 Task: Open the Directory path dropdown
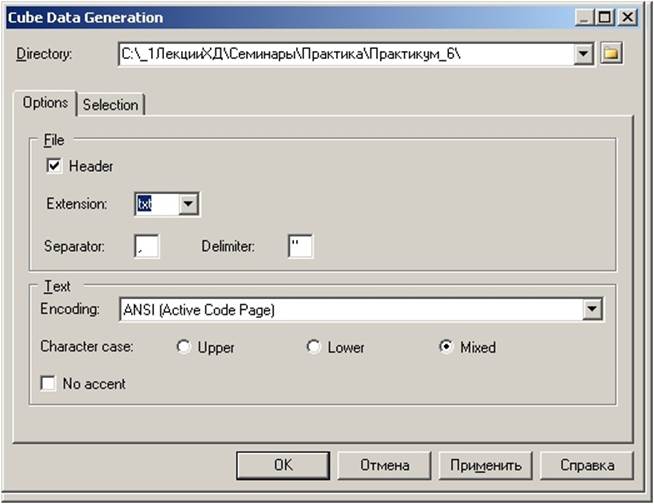point(583,54)
